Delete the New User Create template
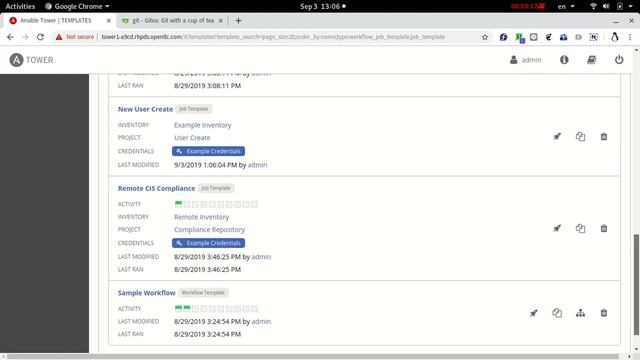This screenshot has width=640, height=360. pyautogui.click(x=604, y=136)
